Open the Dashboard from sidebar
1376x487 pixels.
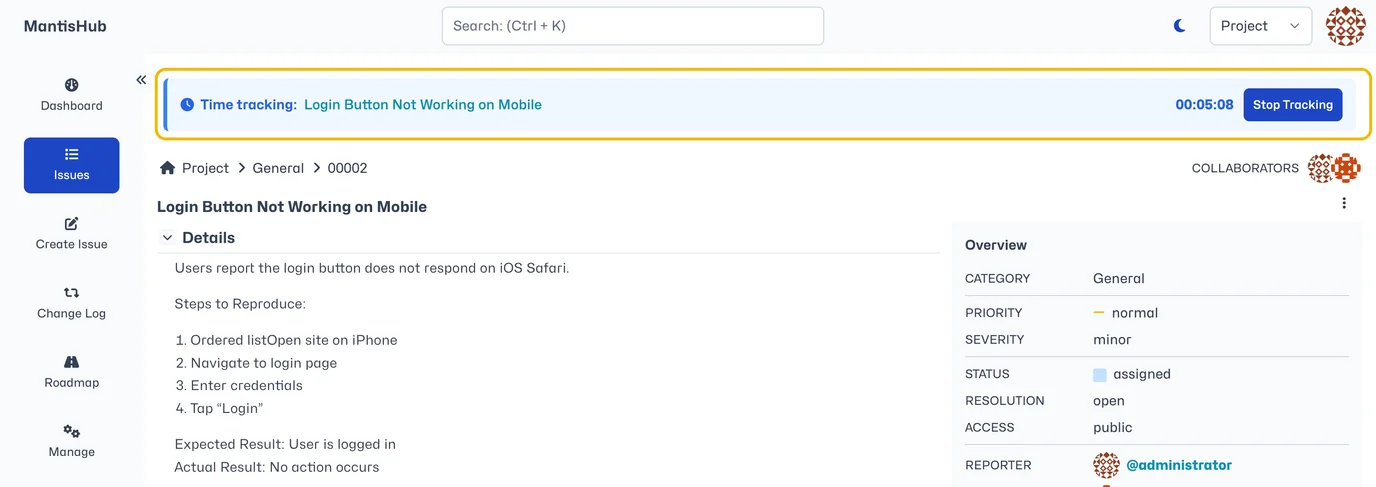pyautogui.click(x=71, y=95)
